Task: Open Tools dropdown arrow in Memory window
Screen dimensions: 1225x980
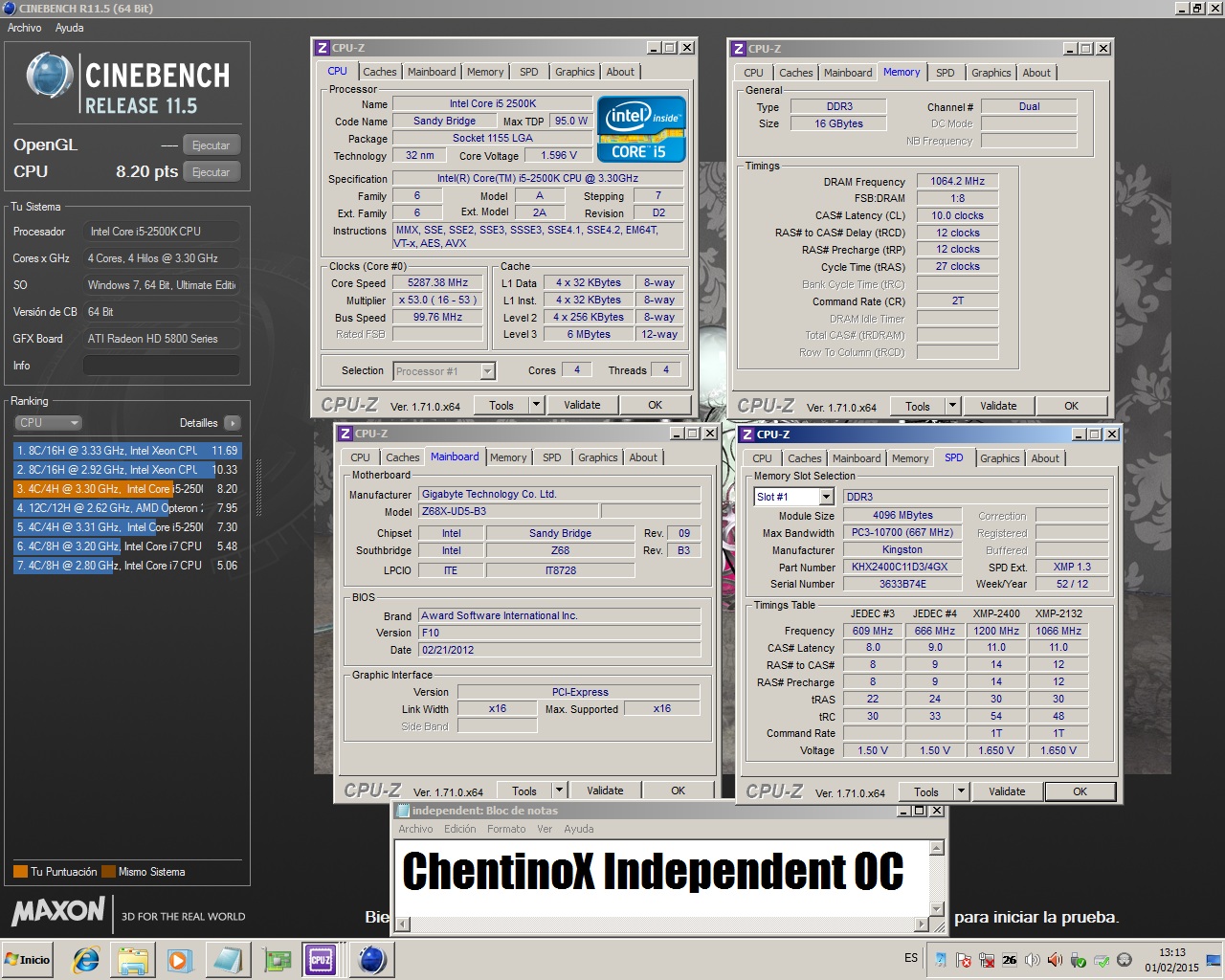Action: point(952,406)
